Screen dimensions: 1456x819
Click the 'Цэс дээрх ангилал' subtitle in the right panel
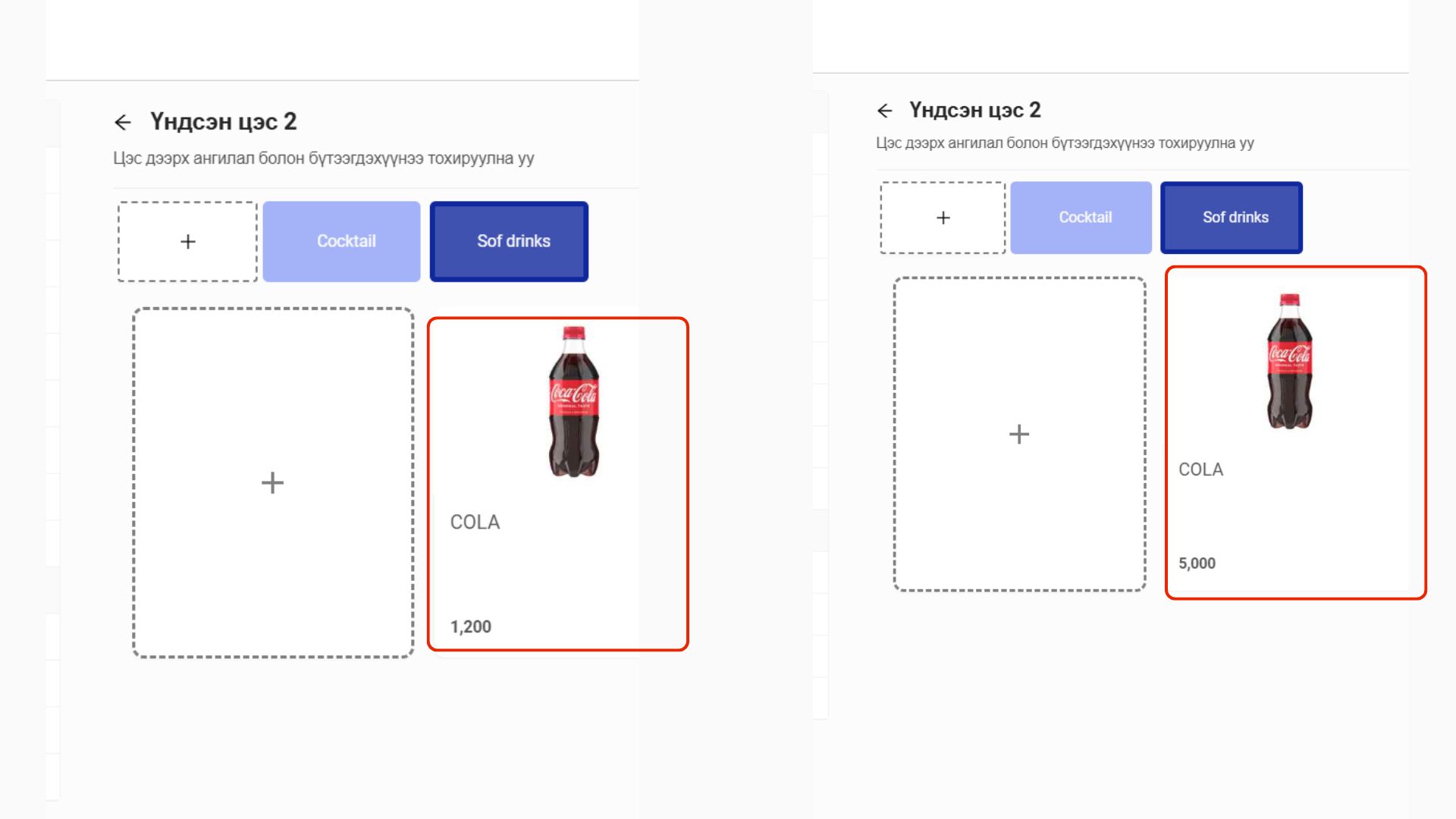(x=1065, y=143)
